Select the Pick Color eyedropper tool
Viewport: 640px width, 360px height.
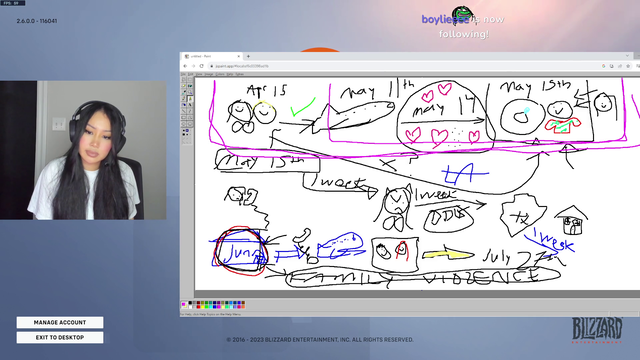(x=184, y=92)
